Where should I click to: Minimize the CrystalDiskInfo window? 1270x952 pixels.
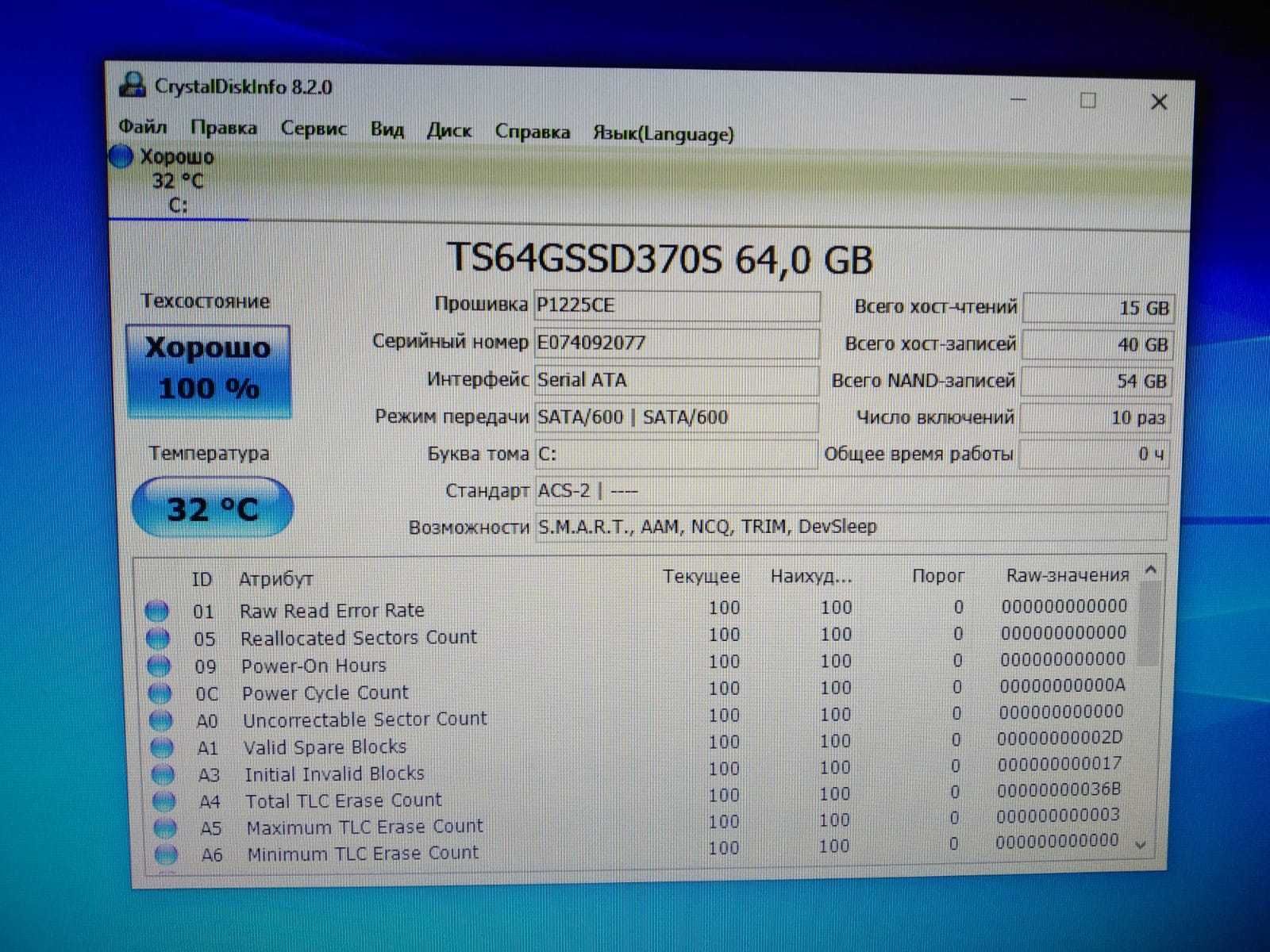[1018, 99]
